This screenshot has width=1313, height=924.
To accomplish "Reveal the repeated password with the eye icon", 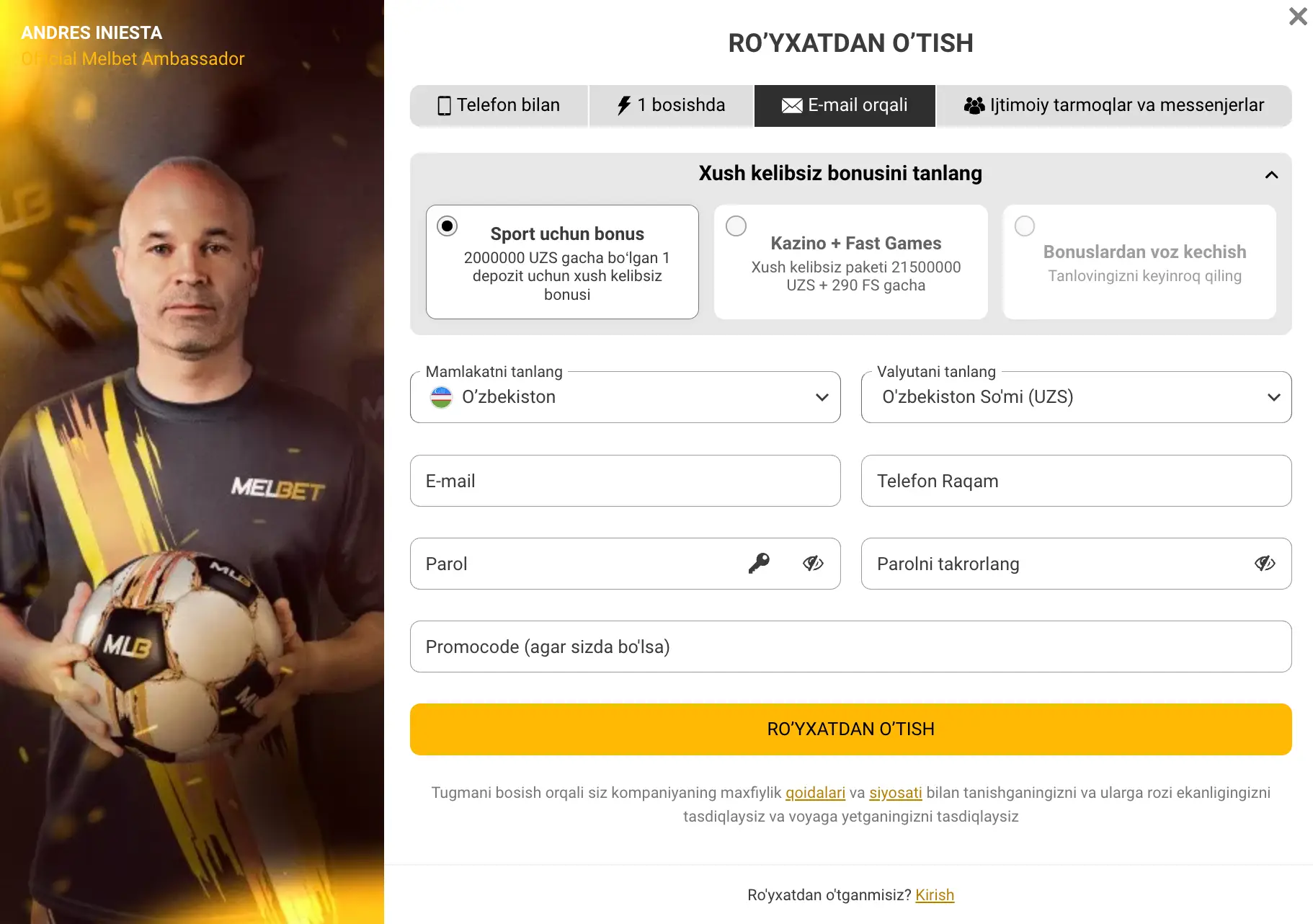I will [x=1263, y=563].
